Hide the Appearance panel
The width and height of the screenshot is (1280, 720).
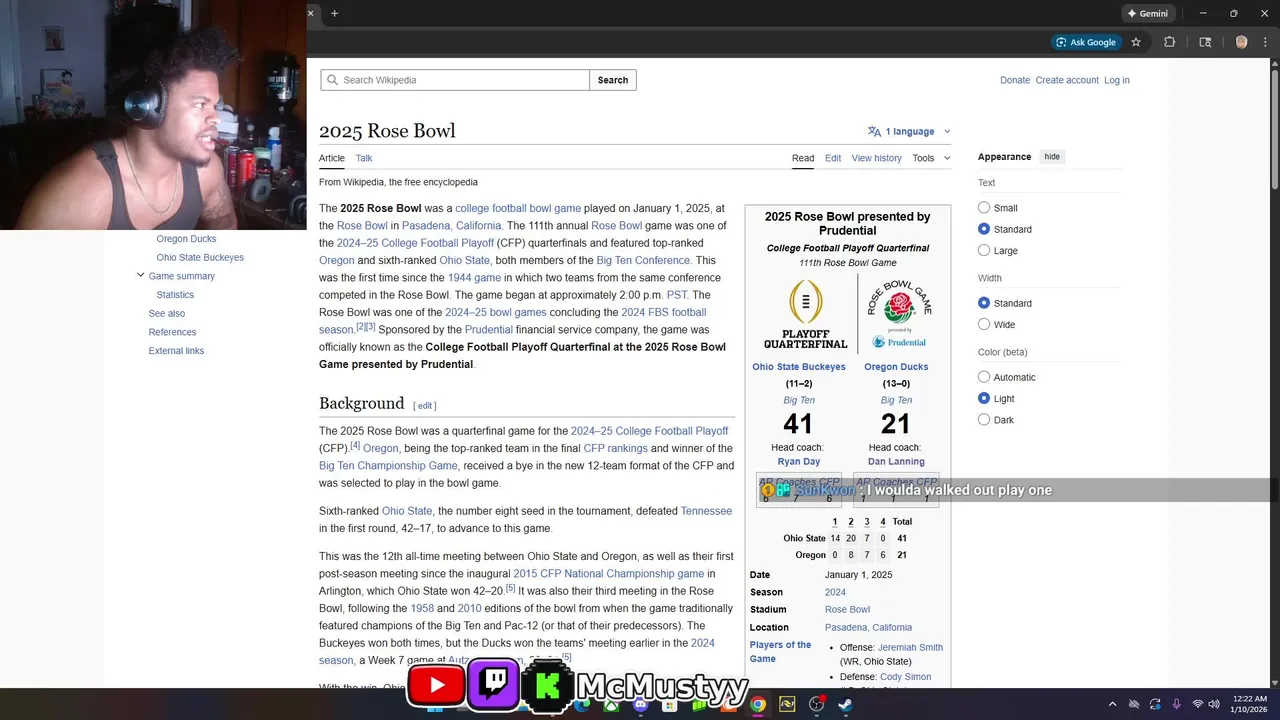click(1052, 157)
